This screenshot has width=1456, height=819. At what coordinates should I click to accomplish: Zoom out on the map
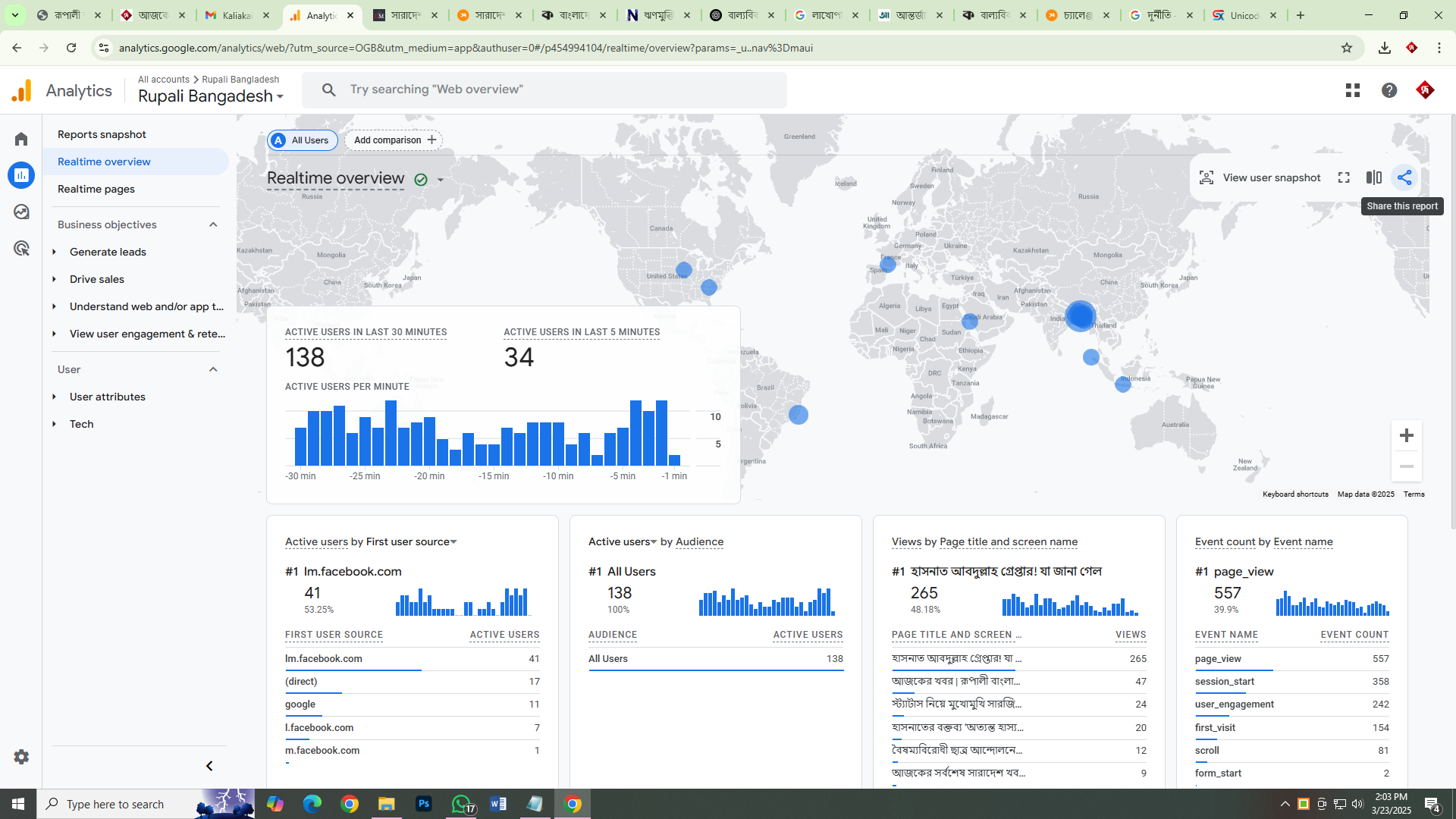tap(1407, 466)
